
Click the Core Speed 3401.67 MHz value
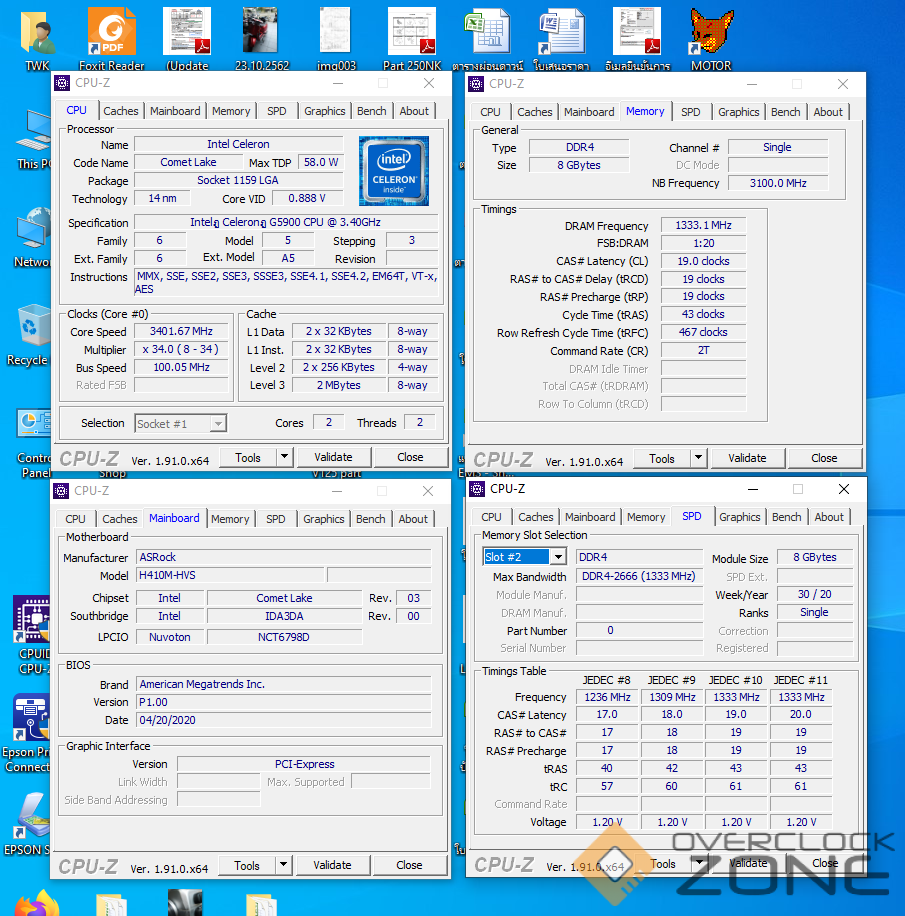click(x=181, y=331)
